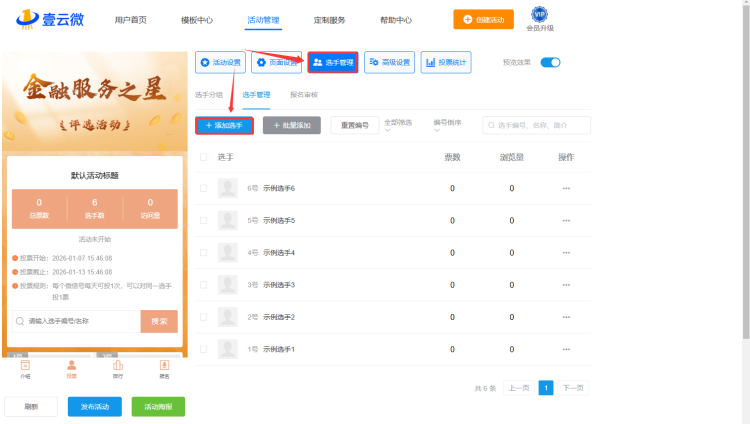Tick the checkbox for 示例选手5

(x=204, y=220)
